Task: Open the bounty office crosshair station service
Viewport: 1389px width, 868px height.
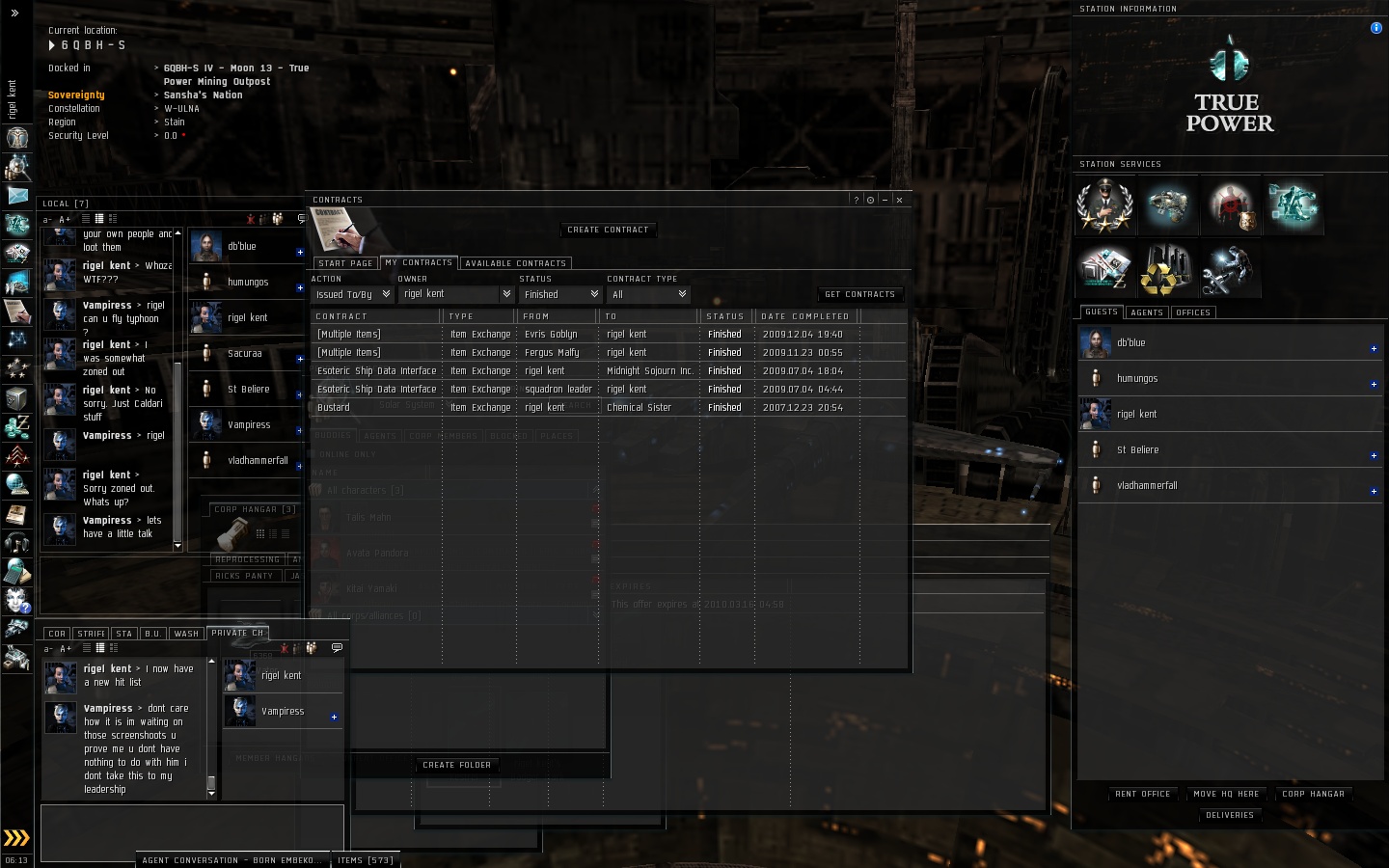Action: coord(1229,206)
